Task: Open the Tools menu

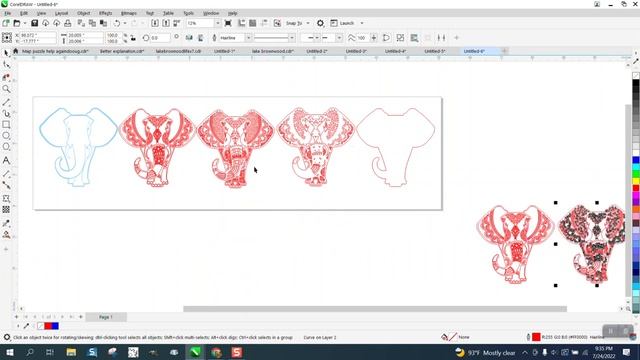Action: (188, 13)
